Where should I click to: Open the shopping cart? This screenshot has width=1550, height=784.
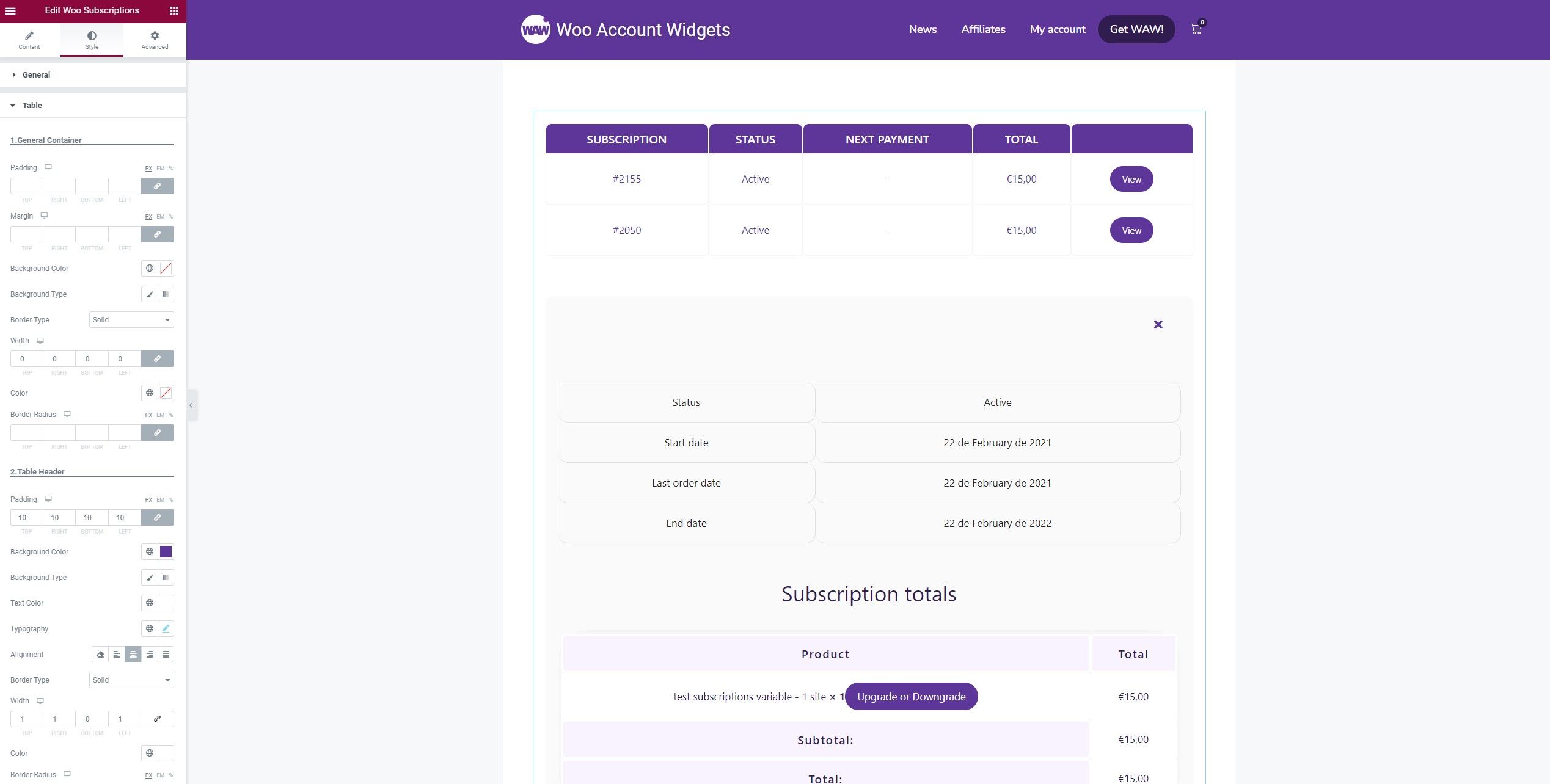coord(1196,29)
